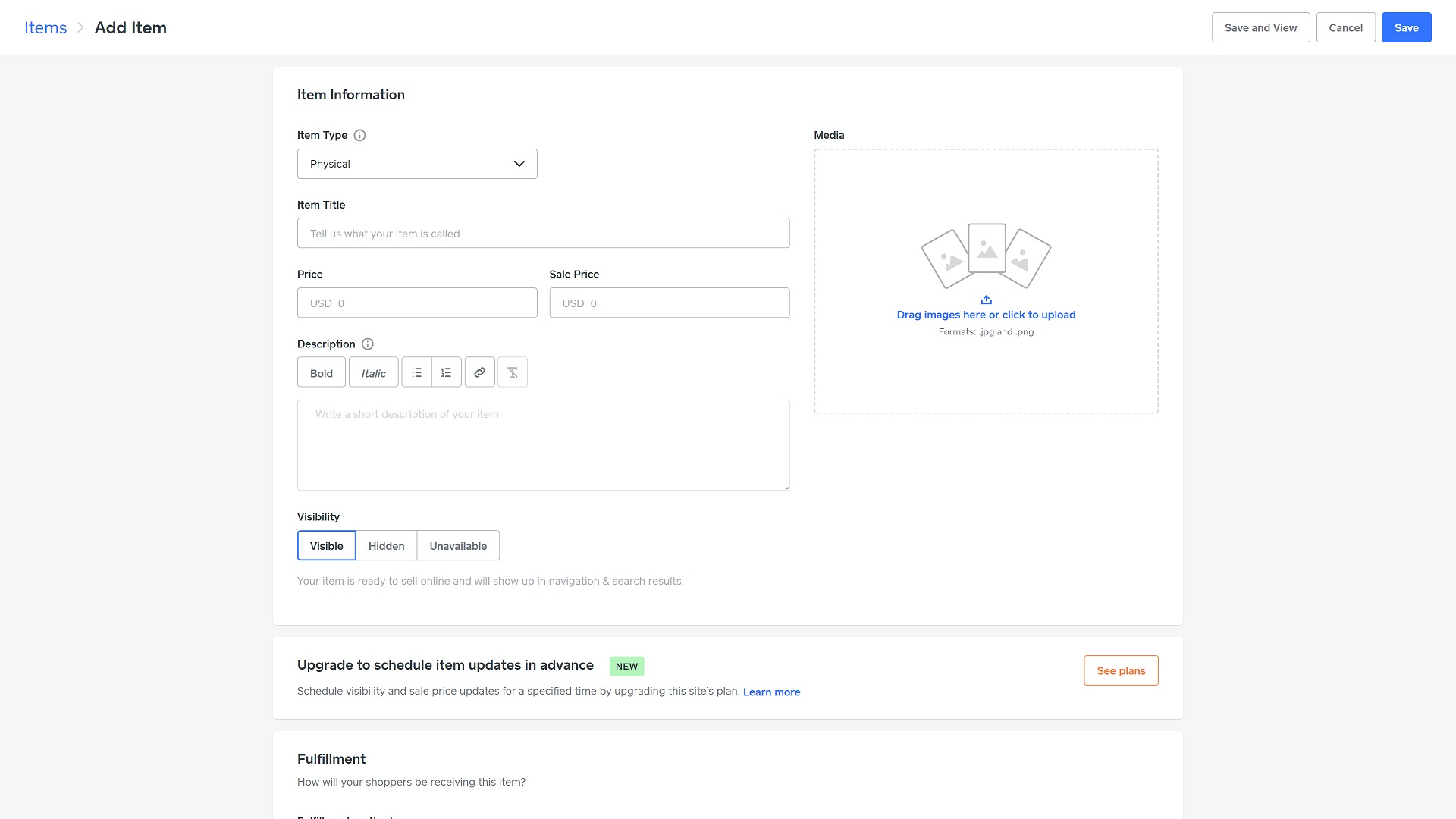The width and height of the screenshot is (1456, 819).
Task: Click the Italic formatting icon
Action: [374, 373]
